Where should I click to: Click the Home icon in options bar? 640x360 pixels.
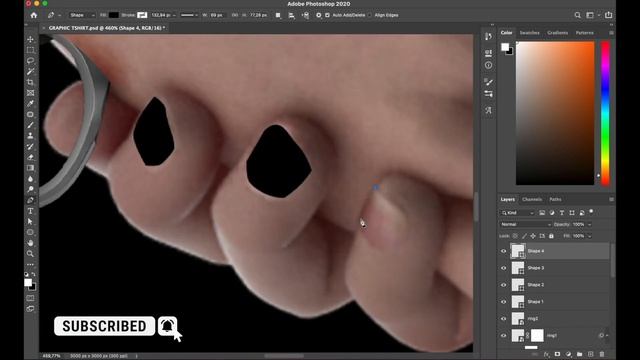pyautogui.click(x=34, y=15)
